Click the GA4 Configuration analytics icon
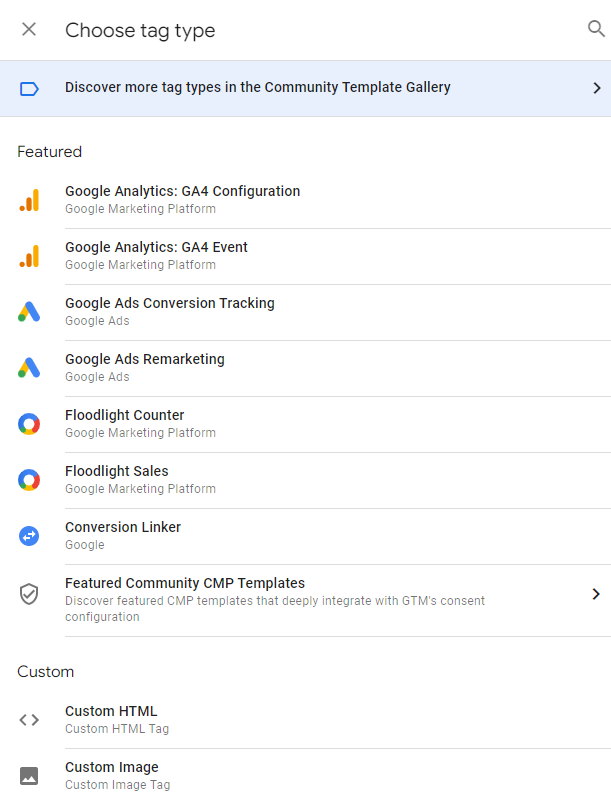Image resolution: width=611 pixels, height=803 pixels. coord(29,200)
